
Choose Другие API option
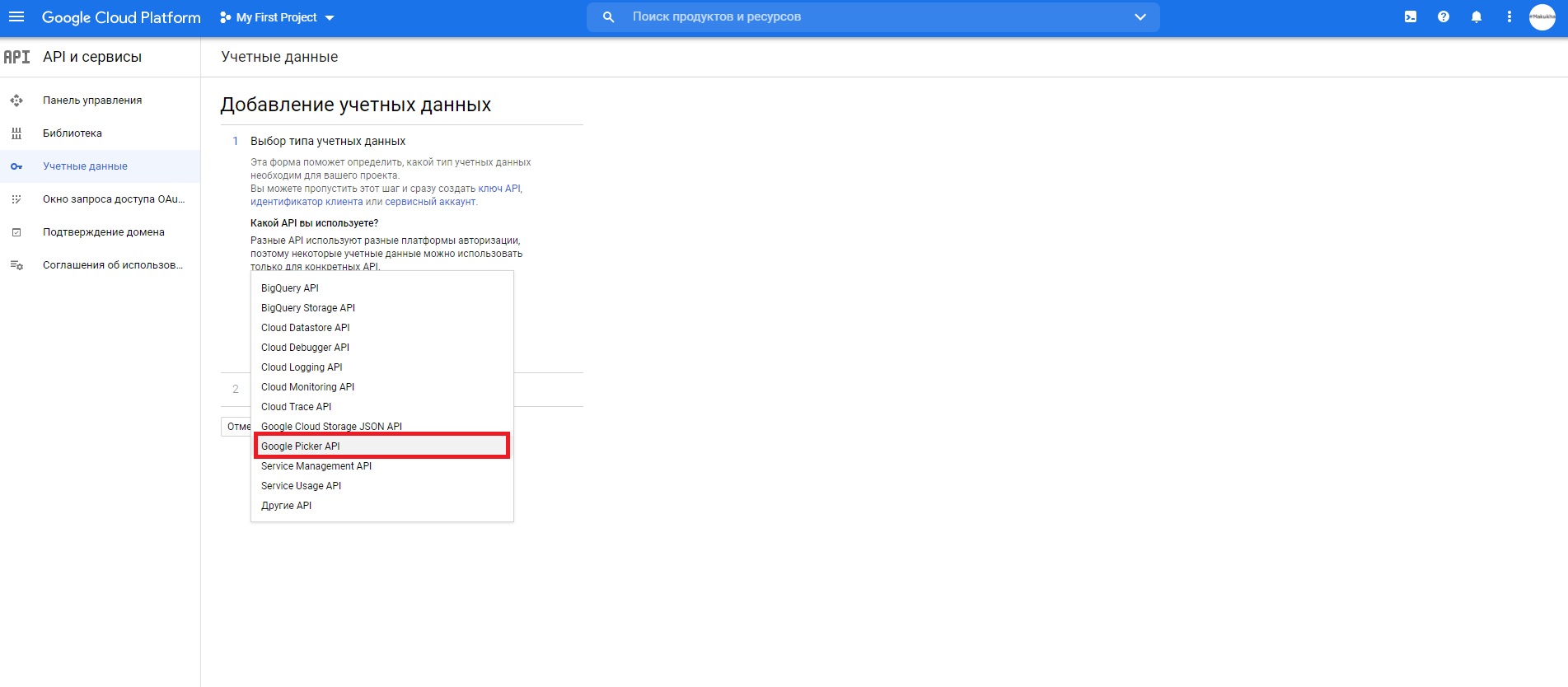(x=382, y=506)
